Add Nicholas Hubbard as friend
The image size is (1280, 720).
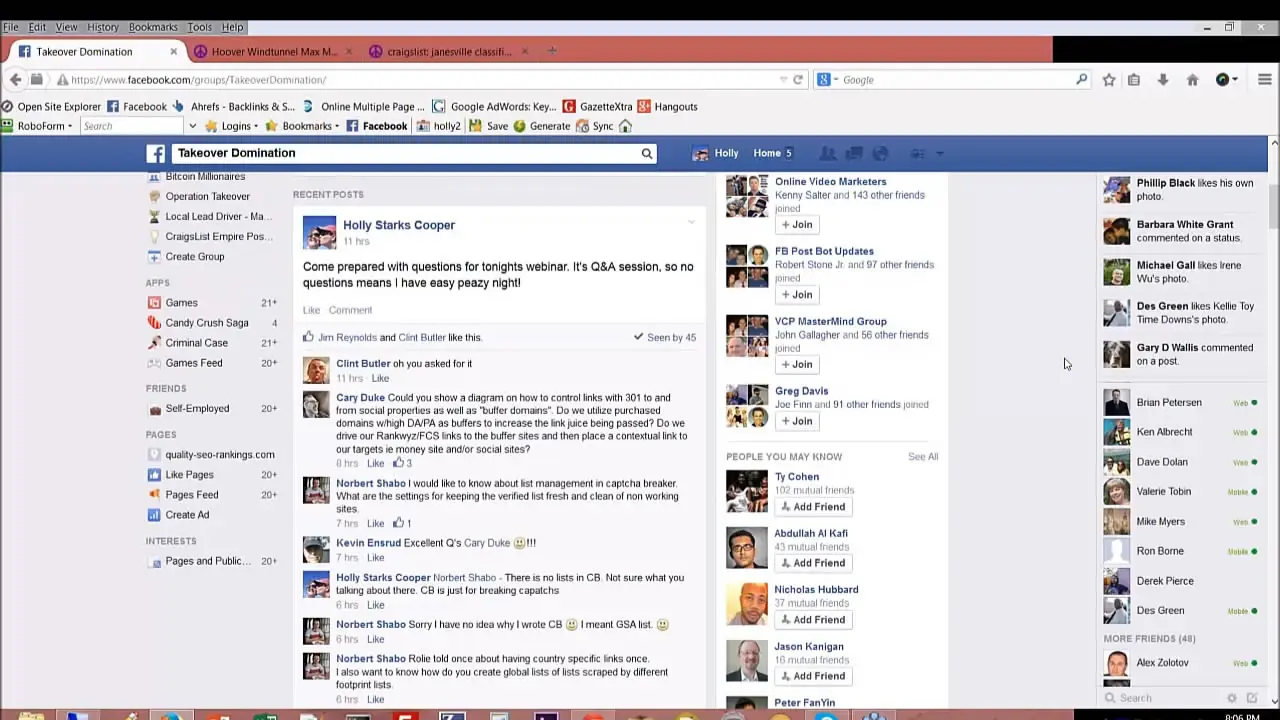813,620
